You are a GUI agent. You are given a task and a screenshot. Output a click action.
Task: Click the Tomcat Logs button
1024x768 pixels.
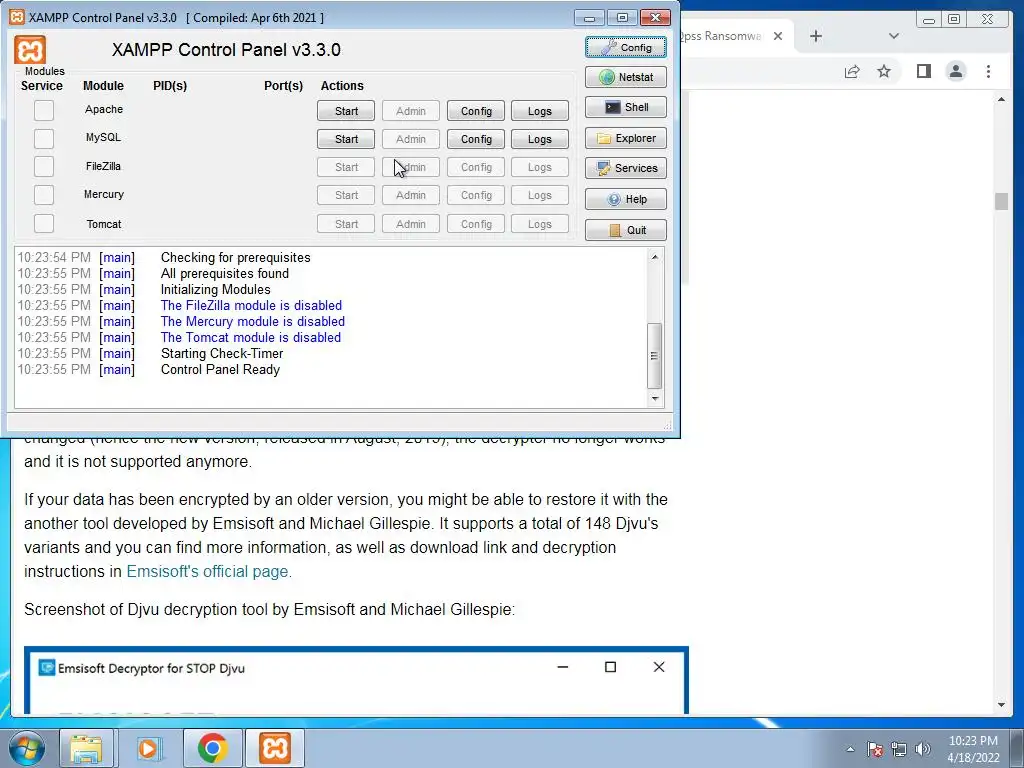(x=539, y=224)
